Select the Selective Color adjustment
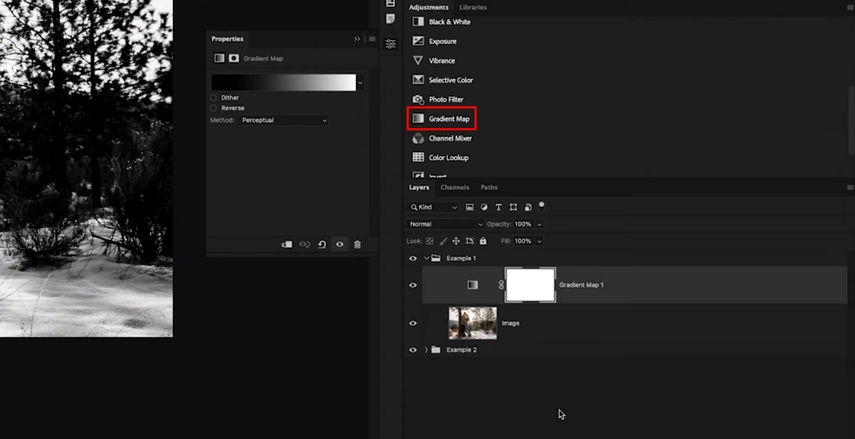The height and width of the screenshot is (439, 855). [450, 80]
